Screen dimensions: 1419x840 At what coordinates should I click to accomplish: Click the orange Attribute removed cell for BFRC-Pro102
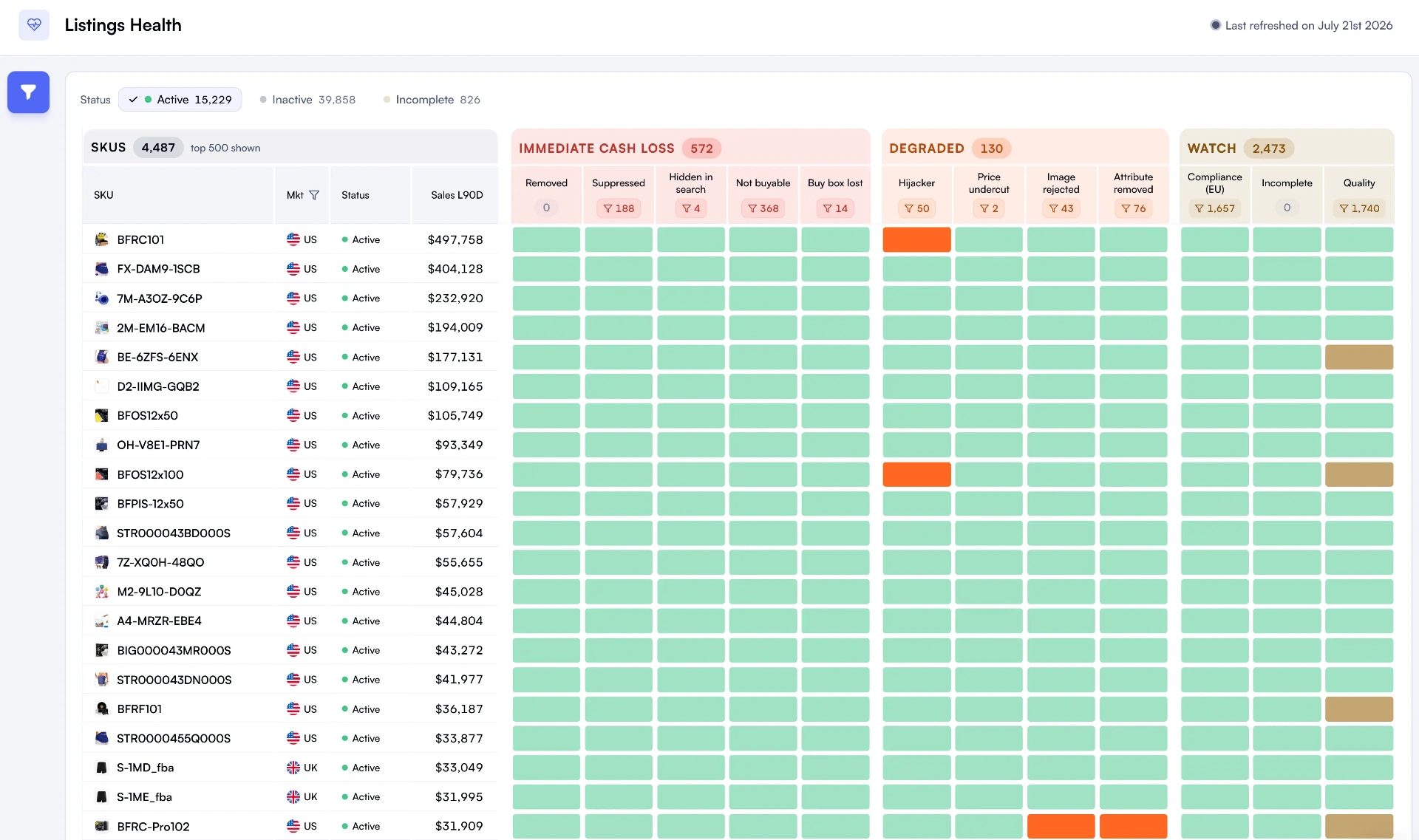(1133, 826)
